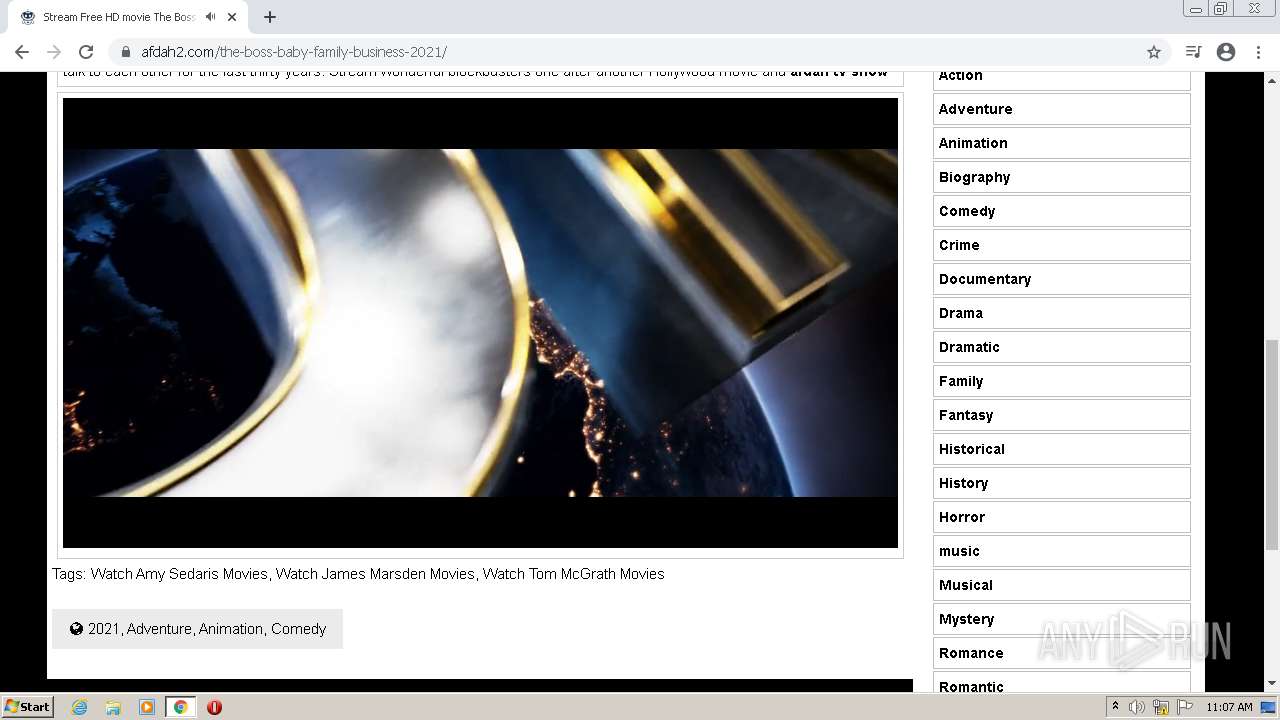Open the Action Center flag icon
The height and width of the screenshot is (720, 1280).
1185,707
